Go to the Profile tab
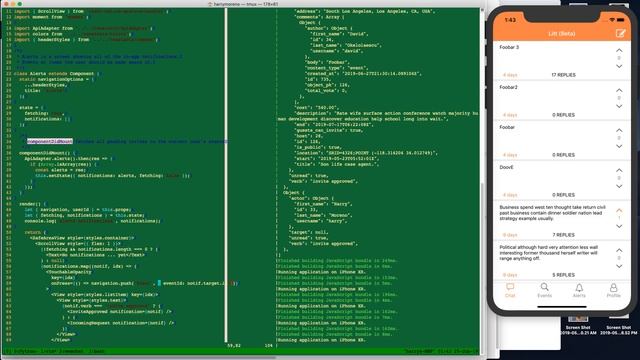 [613, 290]
